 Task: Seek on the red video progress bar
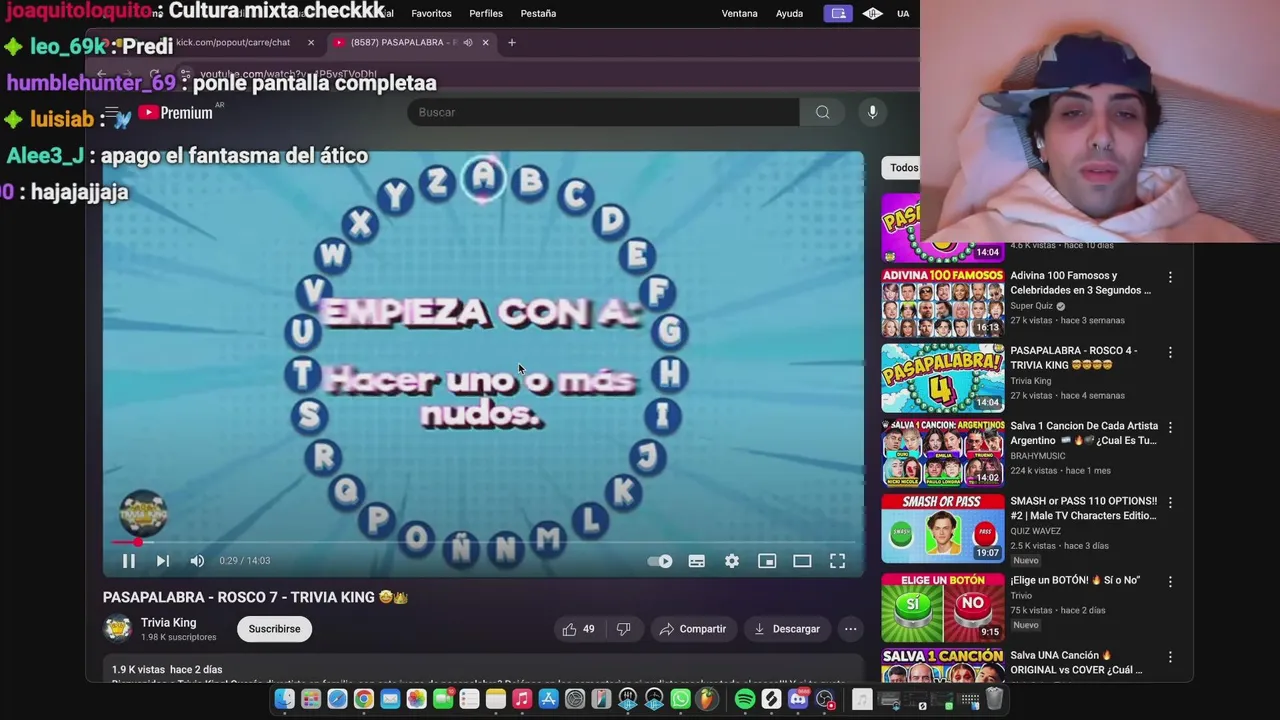pos(483,542)
